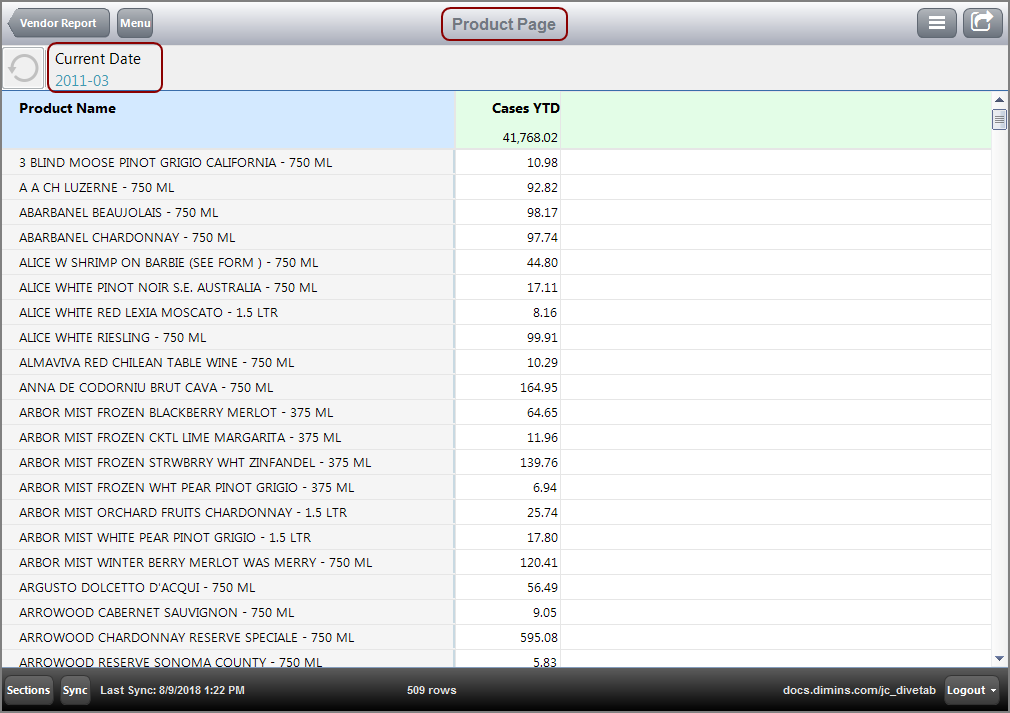Click the export/share icon
This screenshot has height=713, width=1010.
(982, 22)
